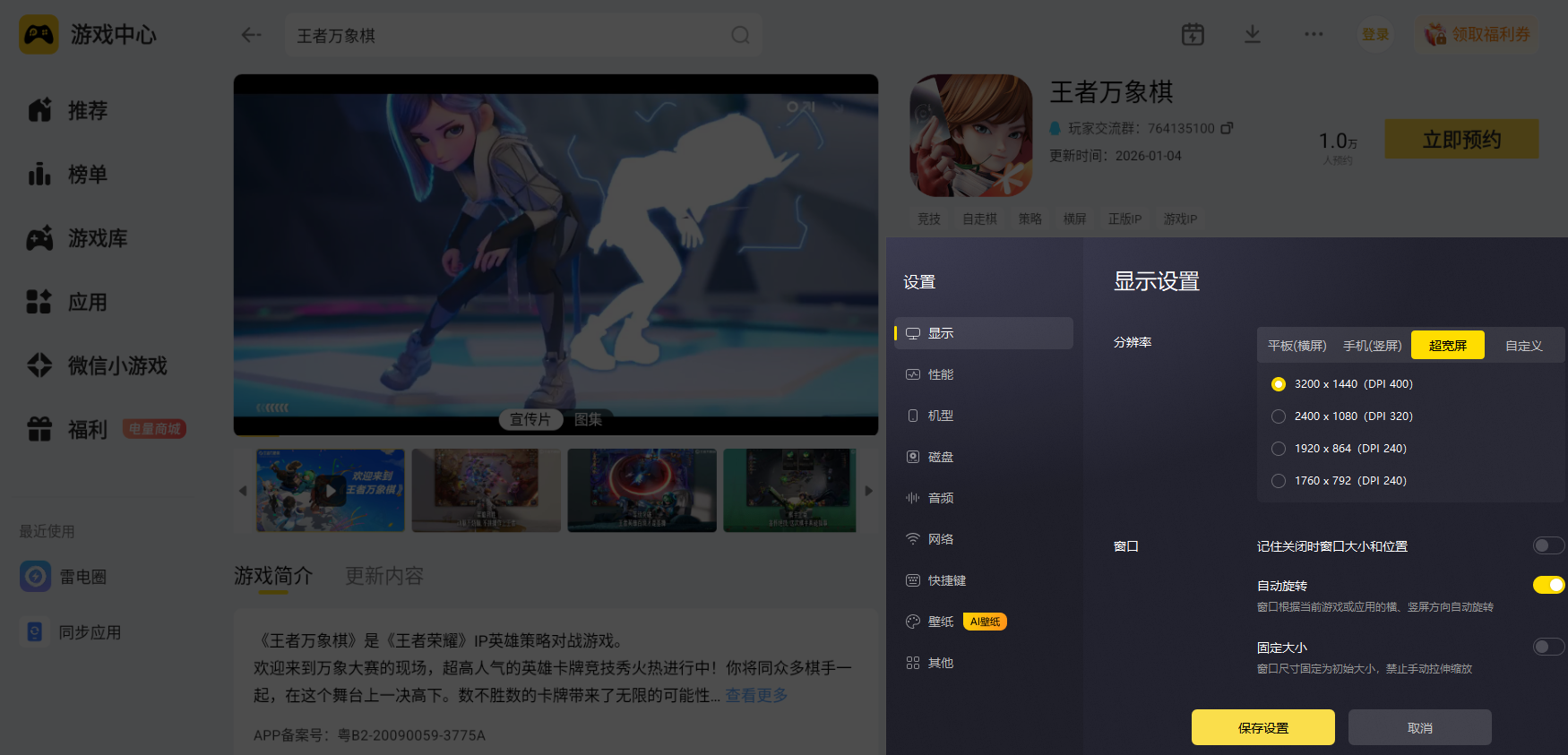The width and height of the screenshot is (1568, 755).
Task: Click the 自走棋 tag
Action: [x=979, y=219]
